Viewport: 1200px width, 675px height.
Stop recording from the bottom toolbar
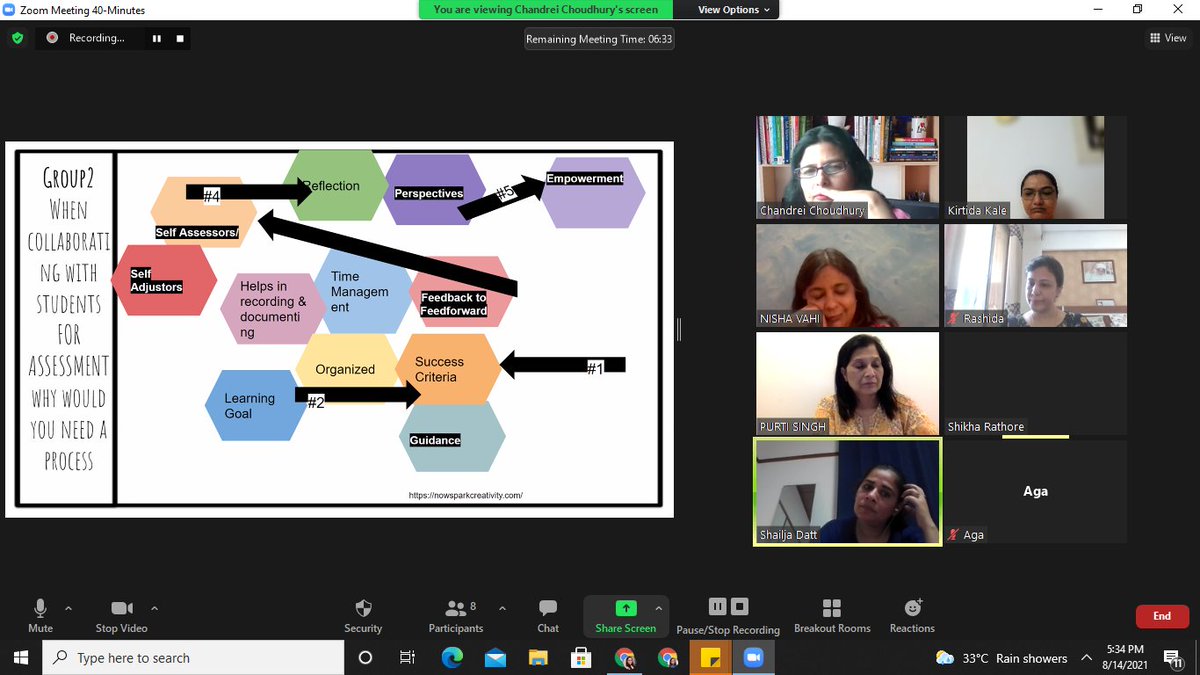point(739,606)
